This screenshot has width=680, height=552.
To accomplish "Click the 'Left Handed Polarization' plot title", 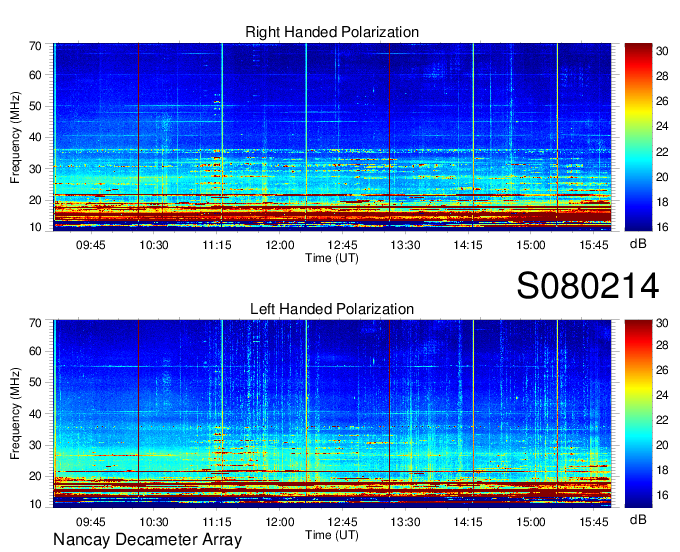I will [332, 309].
